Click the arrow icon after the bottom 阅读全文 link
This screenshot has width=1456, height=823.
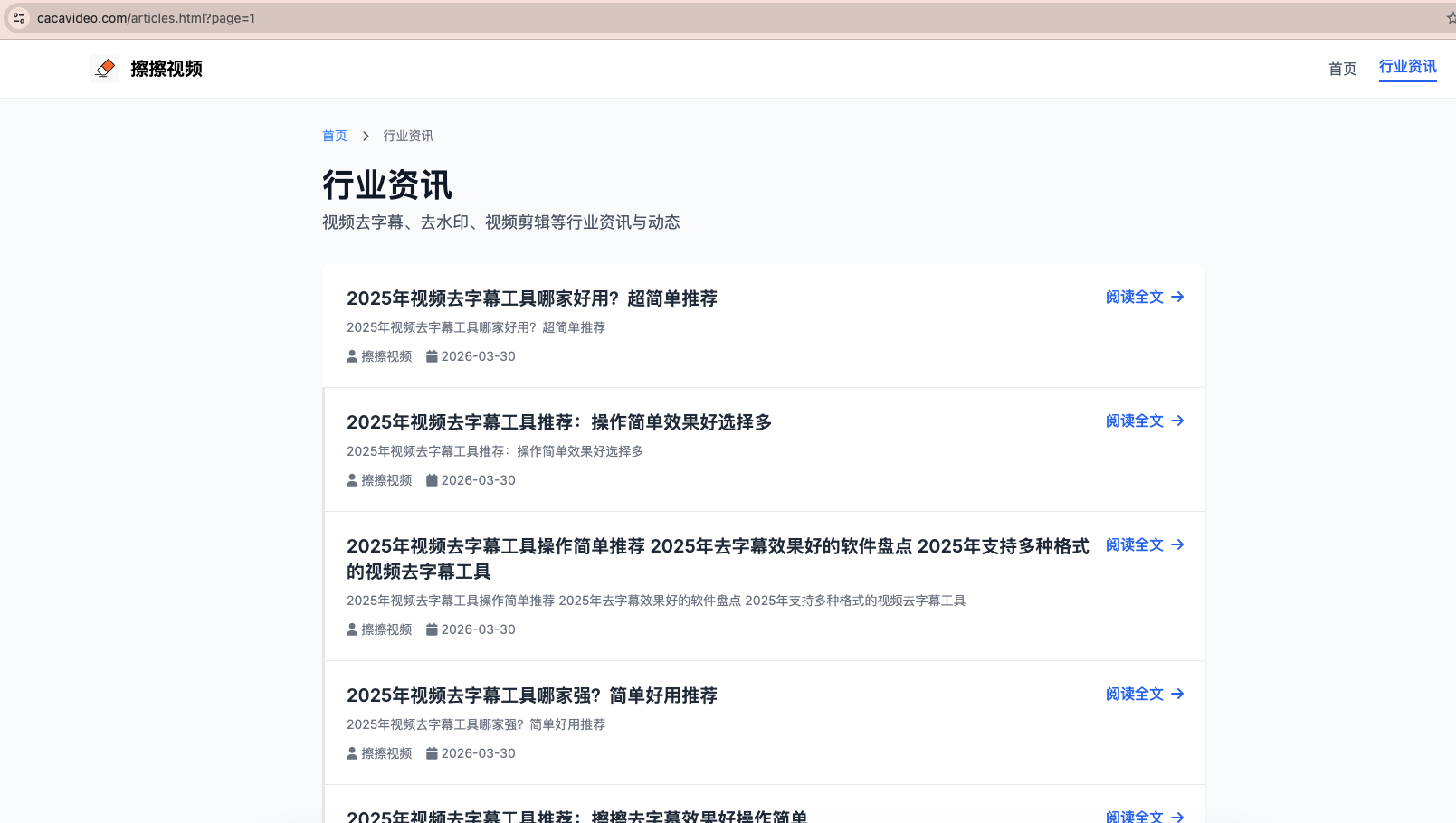[1176, 816]
